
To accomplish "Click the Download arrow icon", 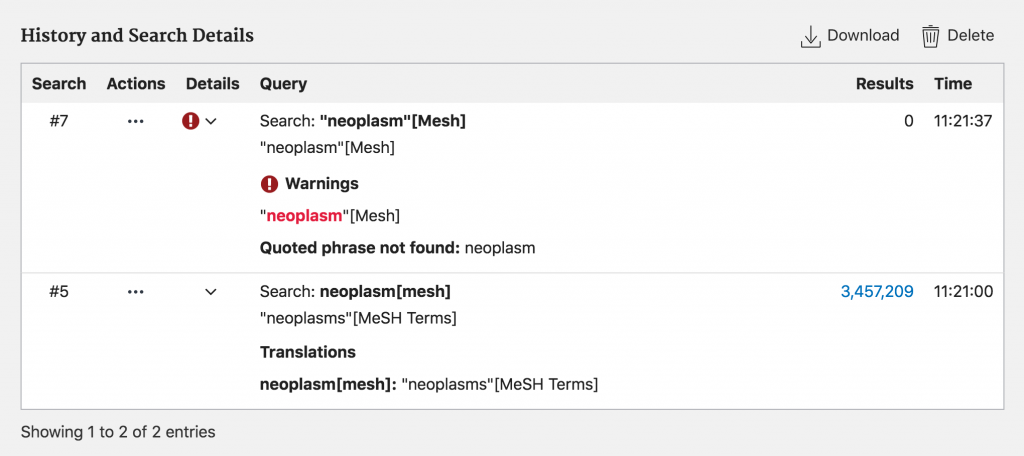I will pos(810,37).
